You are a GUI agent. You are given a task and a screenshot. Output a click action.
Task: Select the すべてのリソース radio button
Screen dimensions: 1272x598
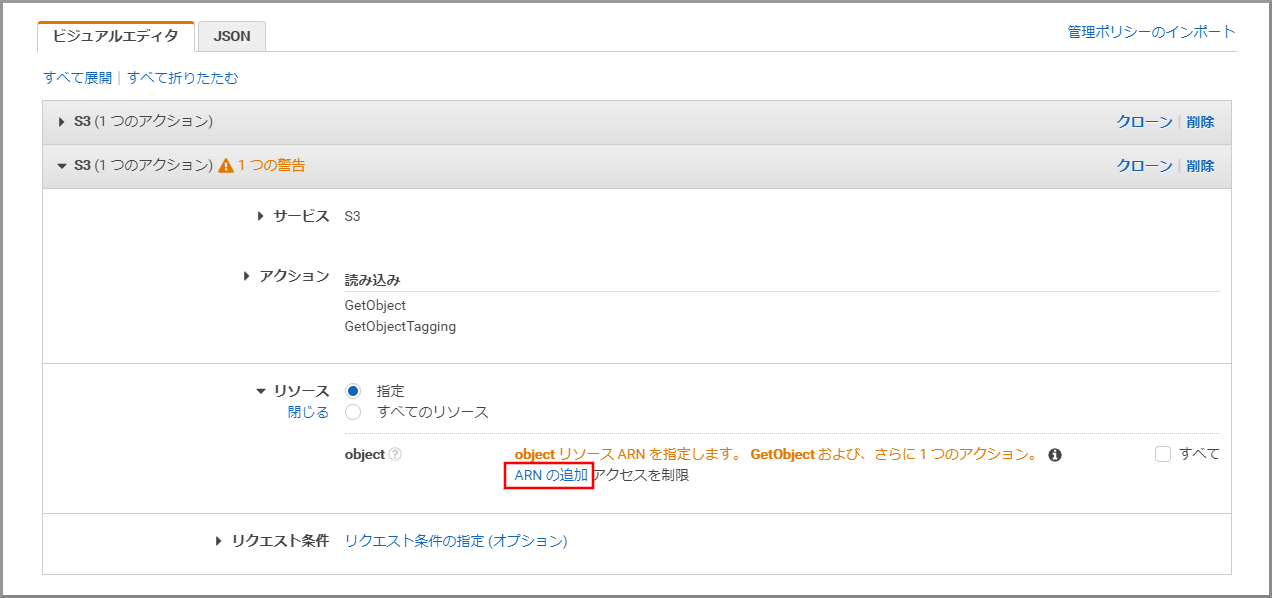point(352,412)
